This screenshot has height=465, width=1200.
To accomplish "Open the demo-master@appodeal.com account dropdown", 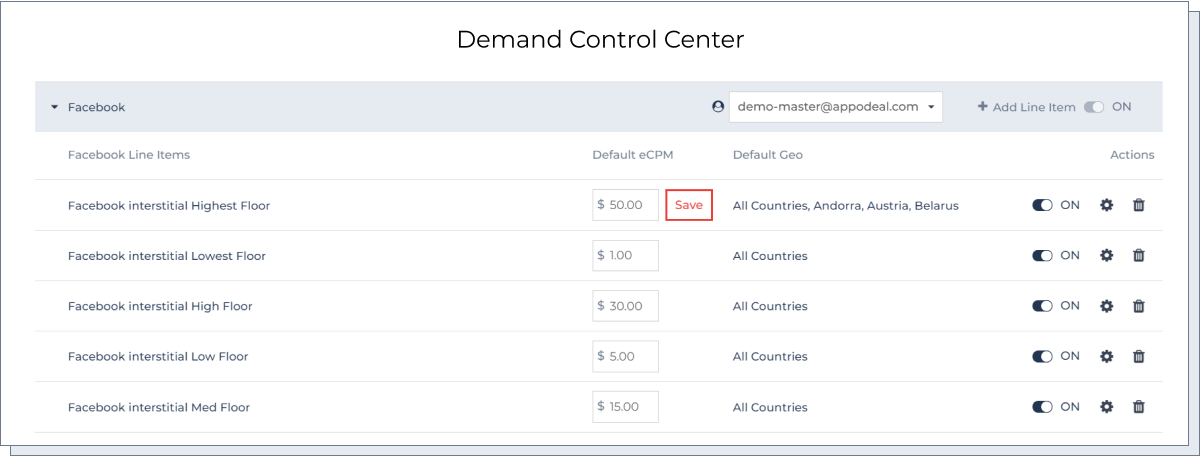I will 835,107.
